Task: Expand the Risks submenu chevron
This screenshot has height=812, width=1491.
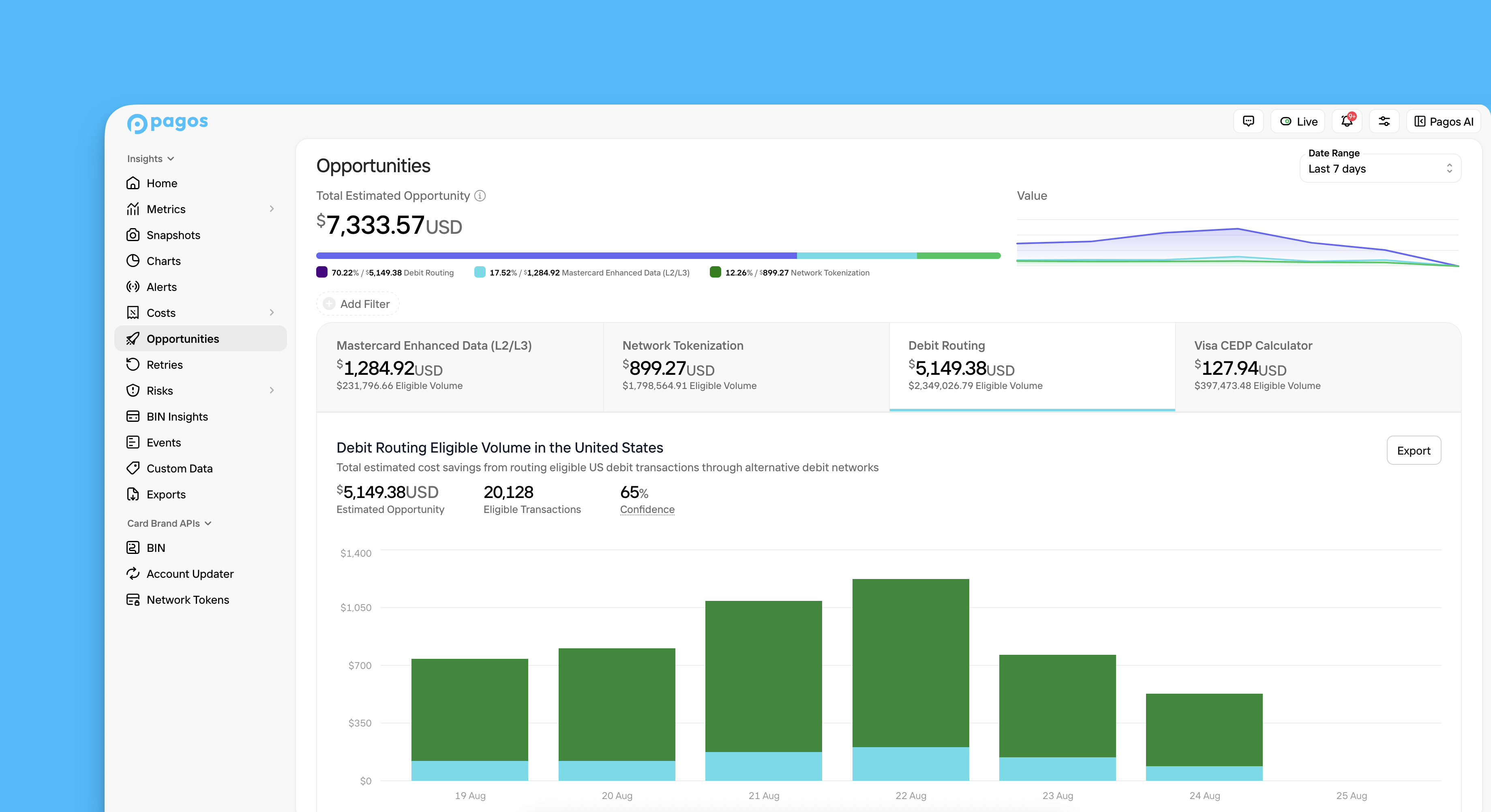Action: tap(272, 390)
